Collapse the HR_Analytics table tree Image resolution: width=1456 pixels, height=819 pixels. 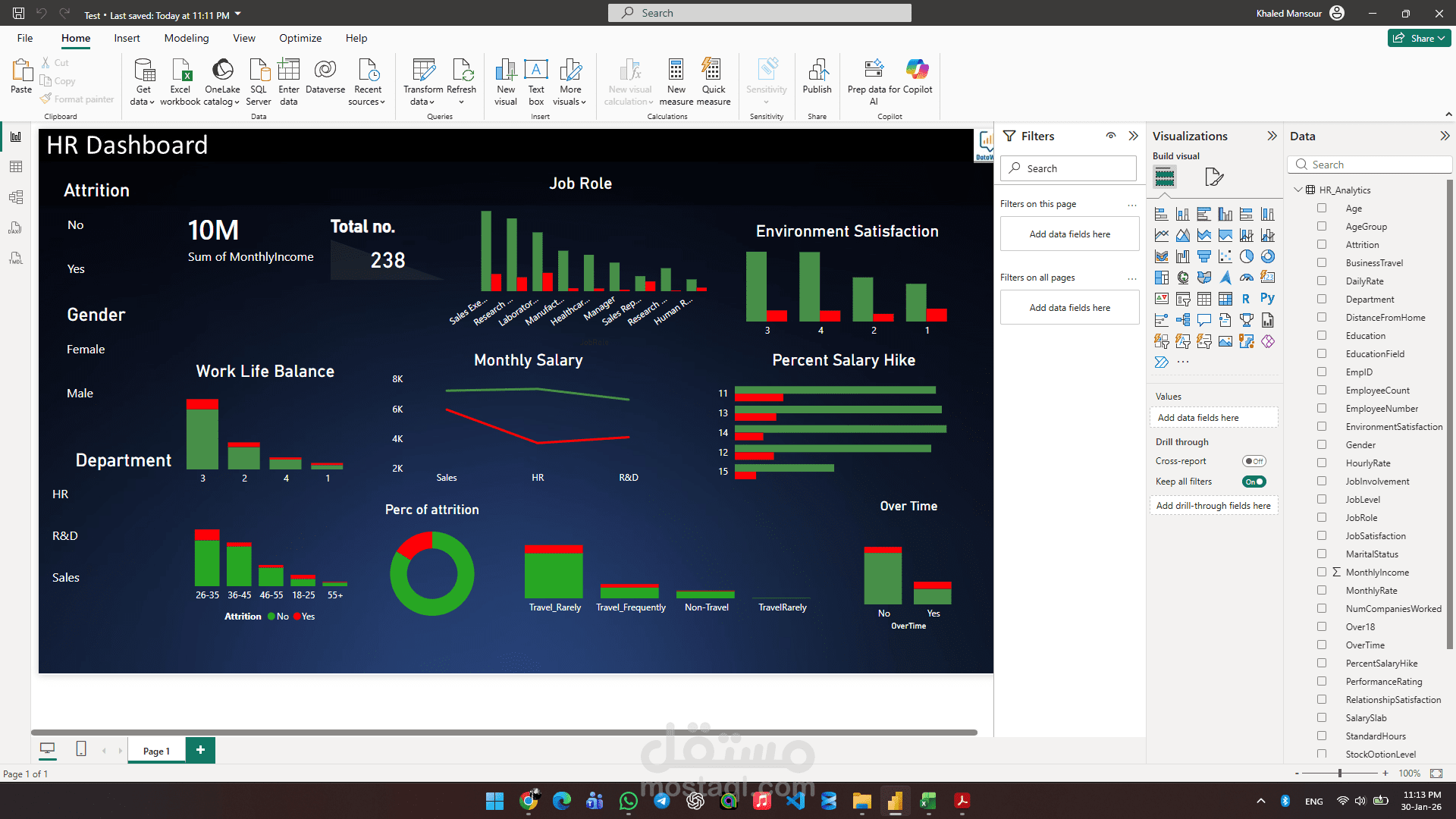pyautogui.click(x=1298, y=190)
